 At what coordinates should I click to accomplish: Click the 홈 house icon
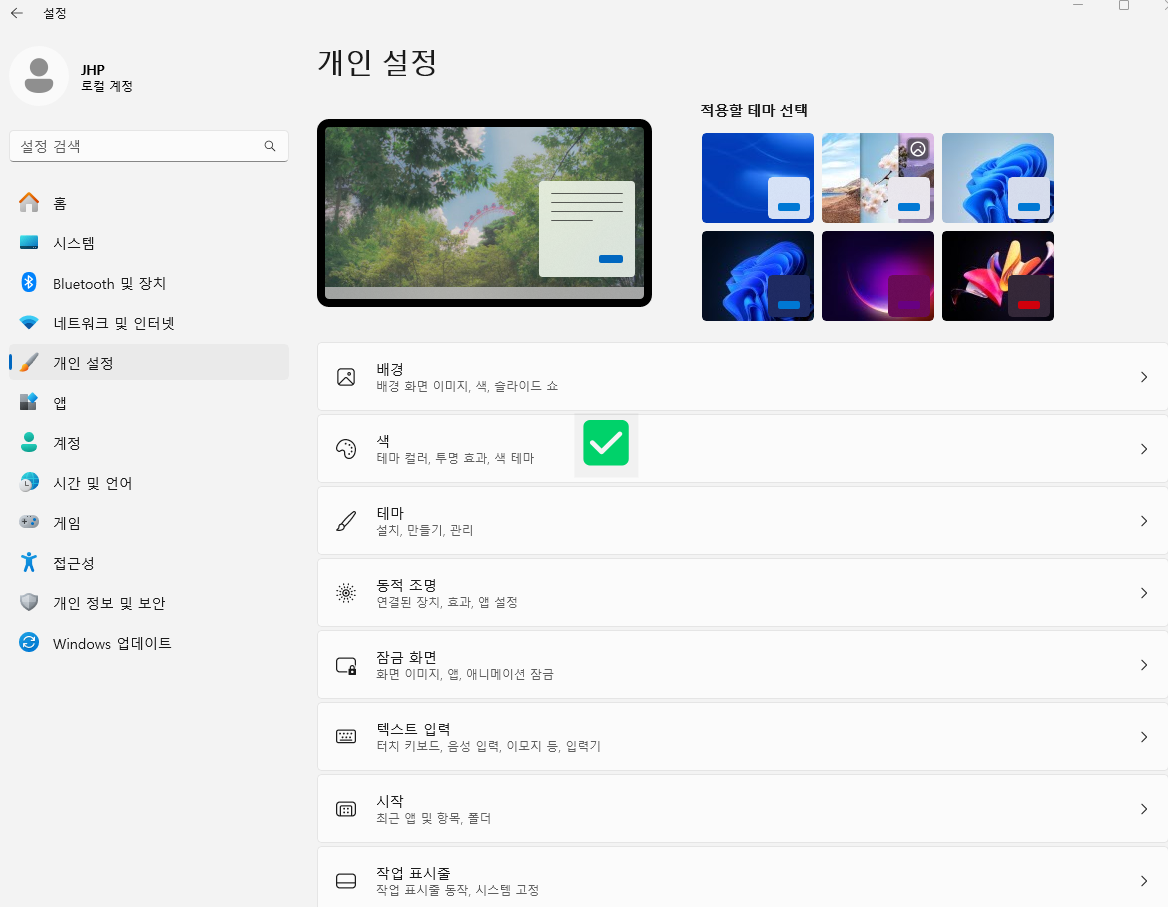click(x=29, y=203)
